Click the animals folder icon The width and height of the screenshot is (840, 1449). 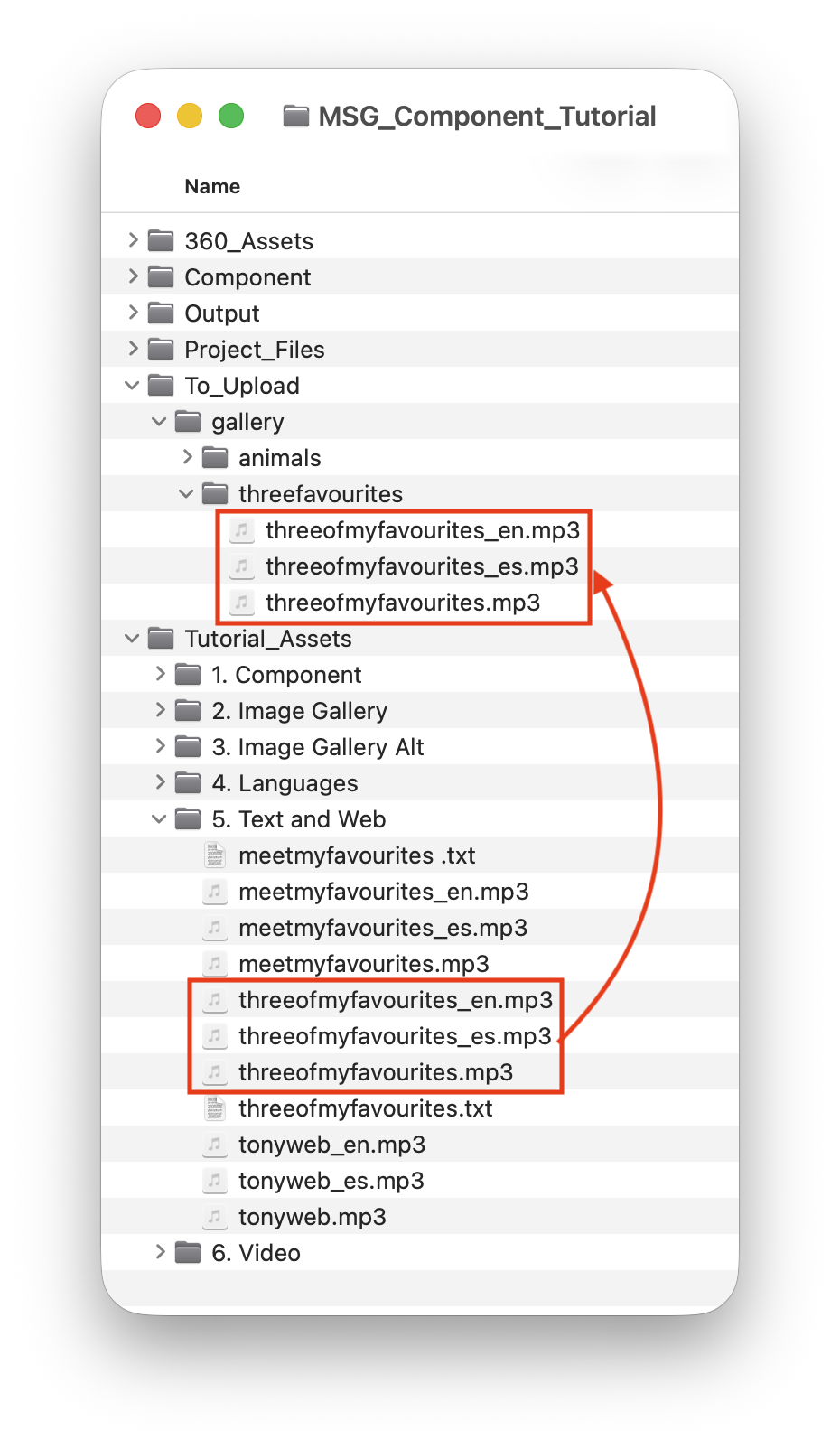click(215, 457)
